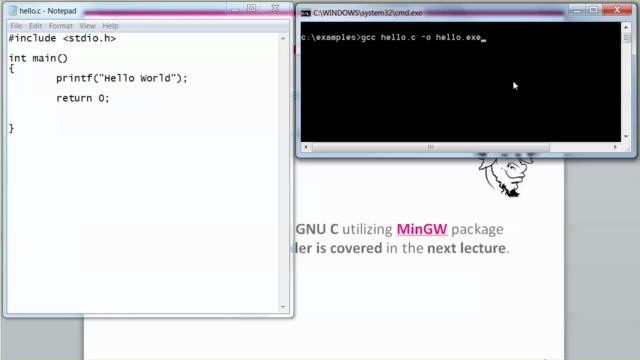640x360 pixels.
Task: Click the 'return 0;' line in Notepad
Action: point(83,98)
